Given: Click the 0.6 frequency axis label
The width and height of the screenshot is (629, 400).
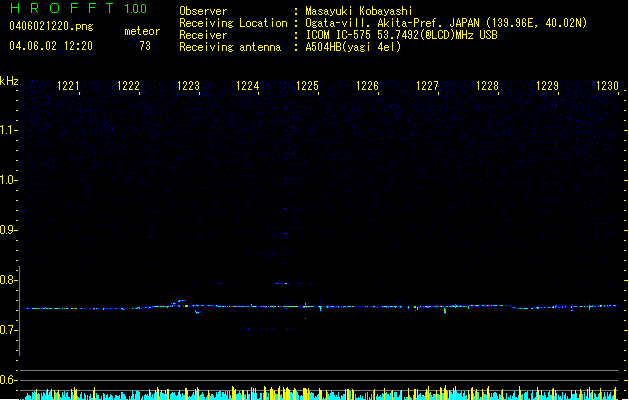Looking at the screenshot, I should pos(9,380).
